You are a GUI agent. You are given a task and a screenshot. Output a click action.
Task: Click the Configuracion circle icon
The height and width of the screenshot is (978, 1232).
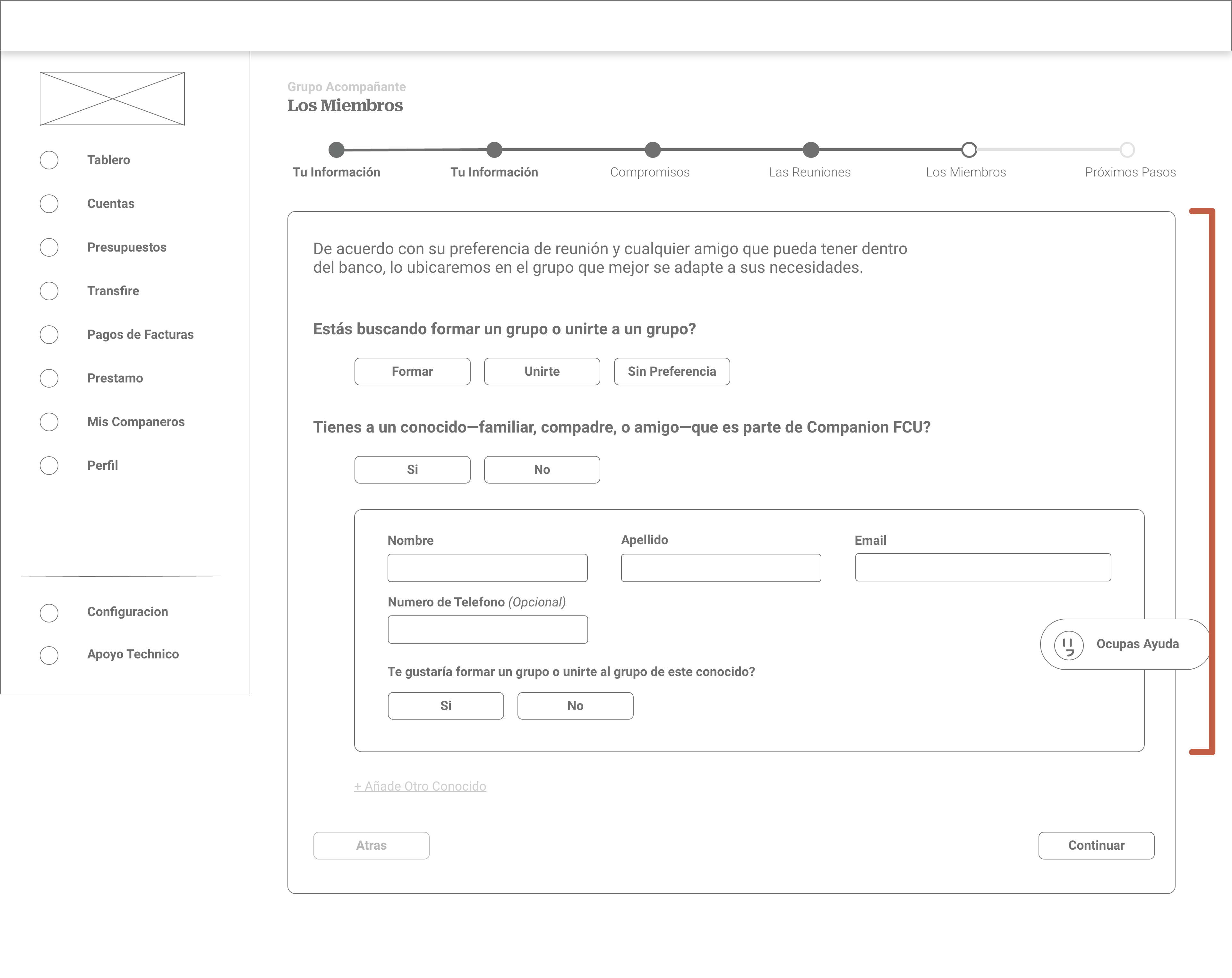[x=49, y=613]
